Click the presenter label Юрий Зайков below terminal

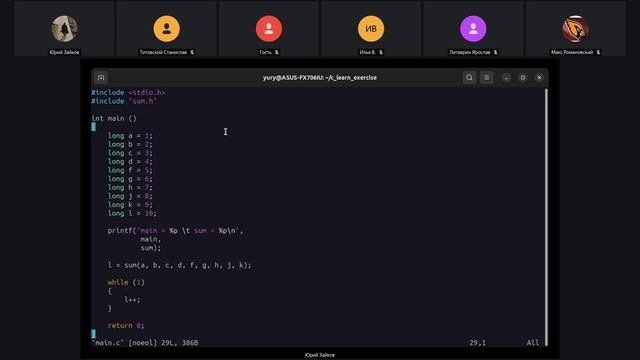tap(320, 355)
